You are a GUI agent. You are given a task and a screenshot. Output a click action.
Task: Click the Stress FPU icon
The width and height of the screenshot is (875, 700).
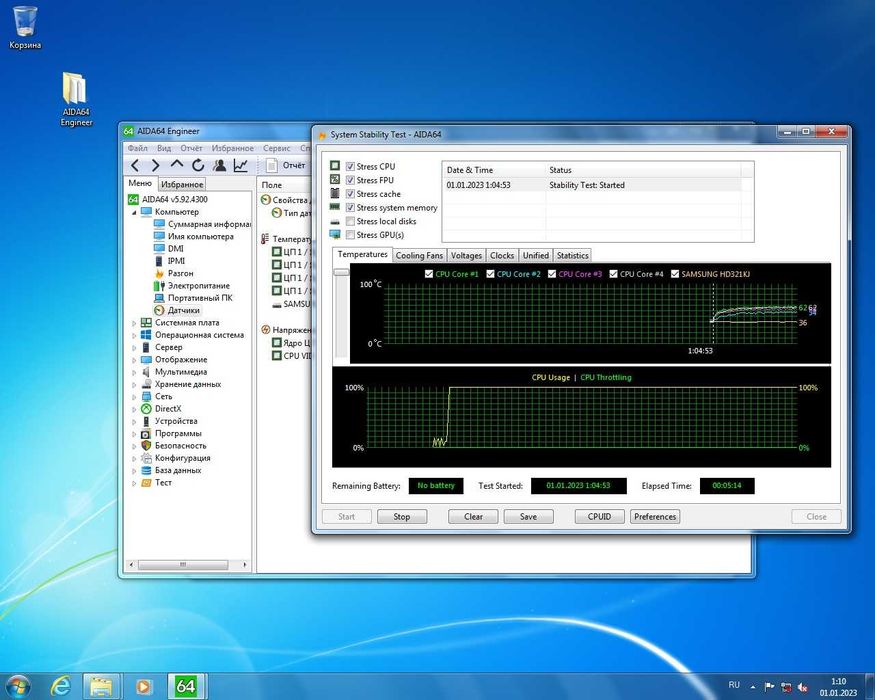pyautogui.click(x=335, y=179)
